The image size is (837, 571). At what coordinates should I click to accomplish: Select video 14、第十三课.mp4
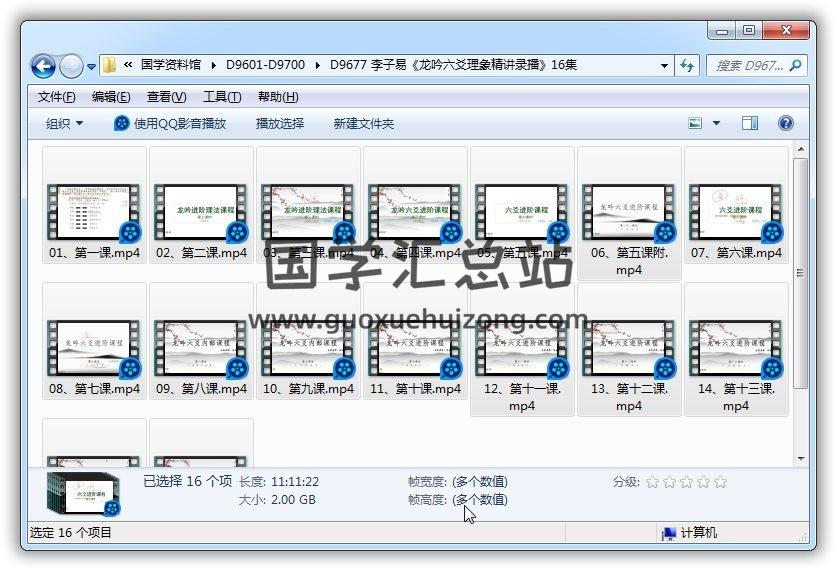(737, 350)
